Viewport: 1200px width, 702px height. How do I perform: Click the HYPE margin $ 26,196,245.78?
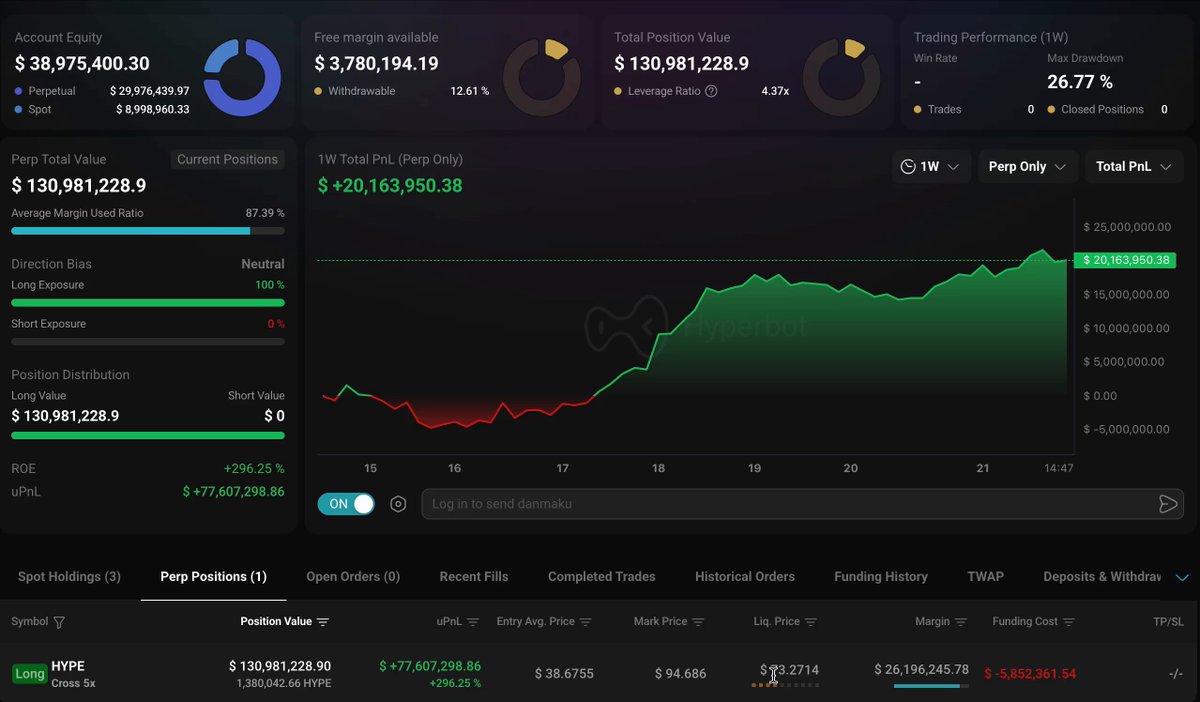[921, 669]
